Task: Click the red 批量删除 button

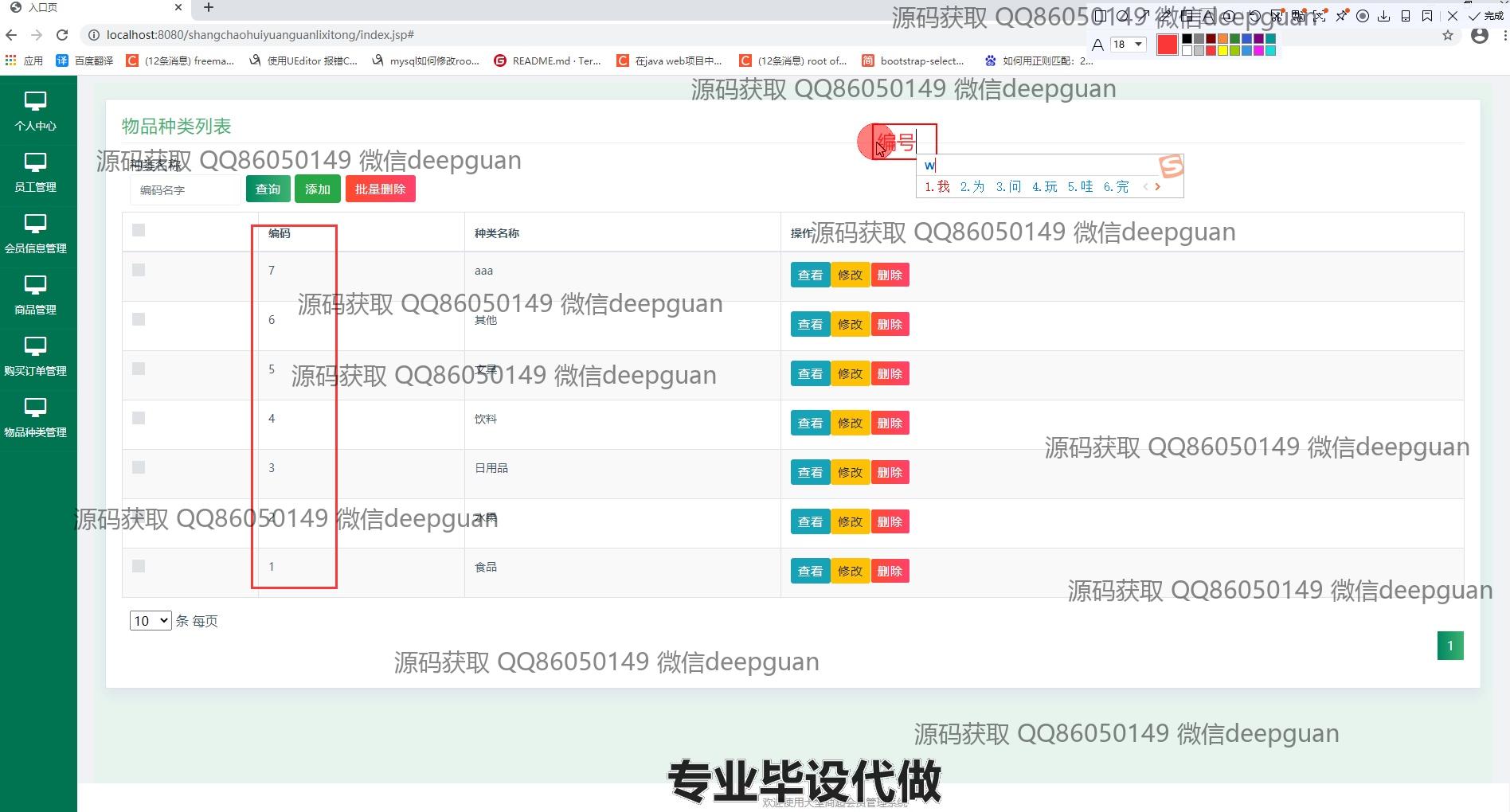Action: 380,189
